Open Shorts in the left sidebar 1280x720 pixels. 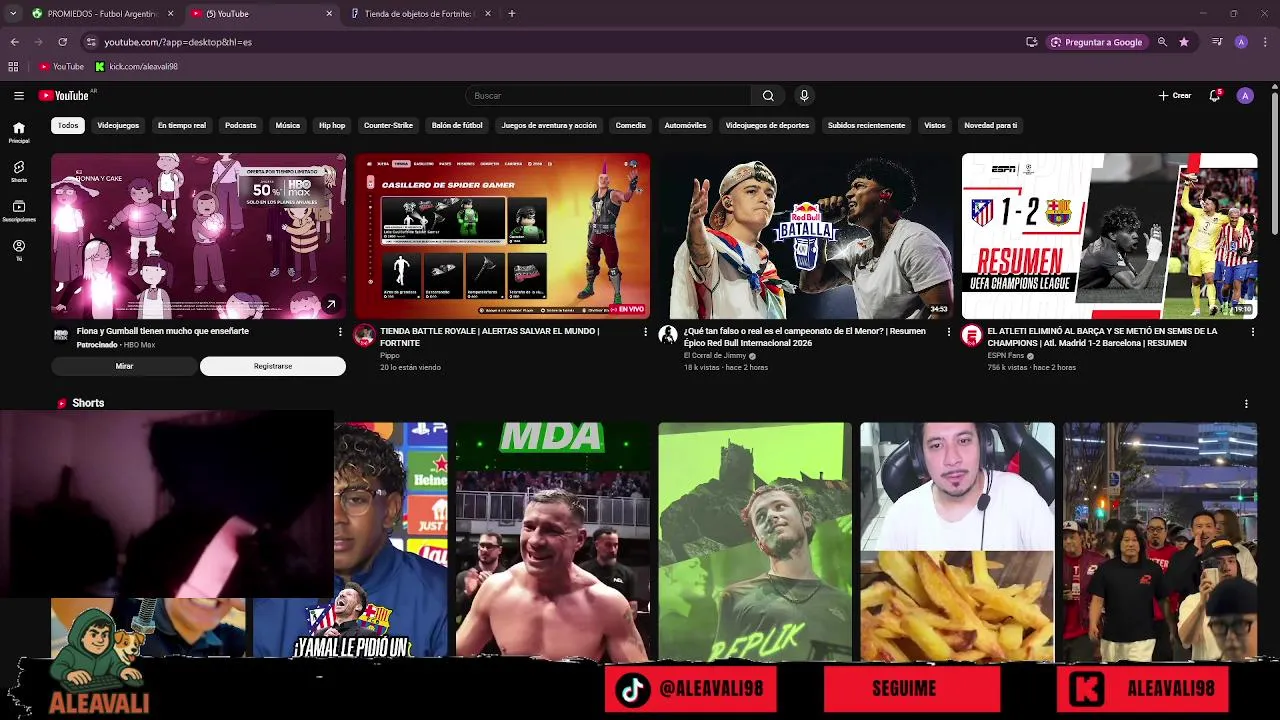[19, 171]
